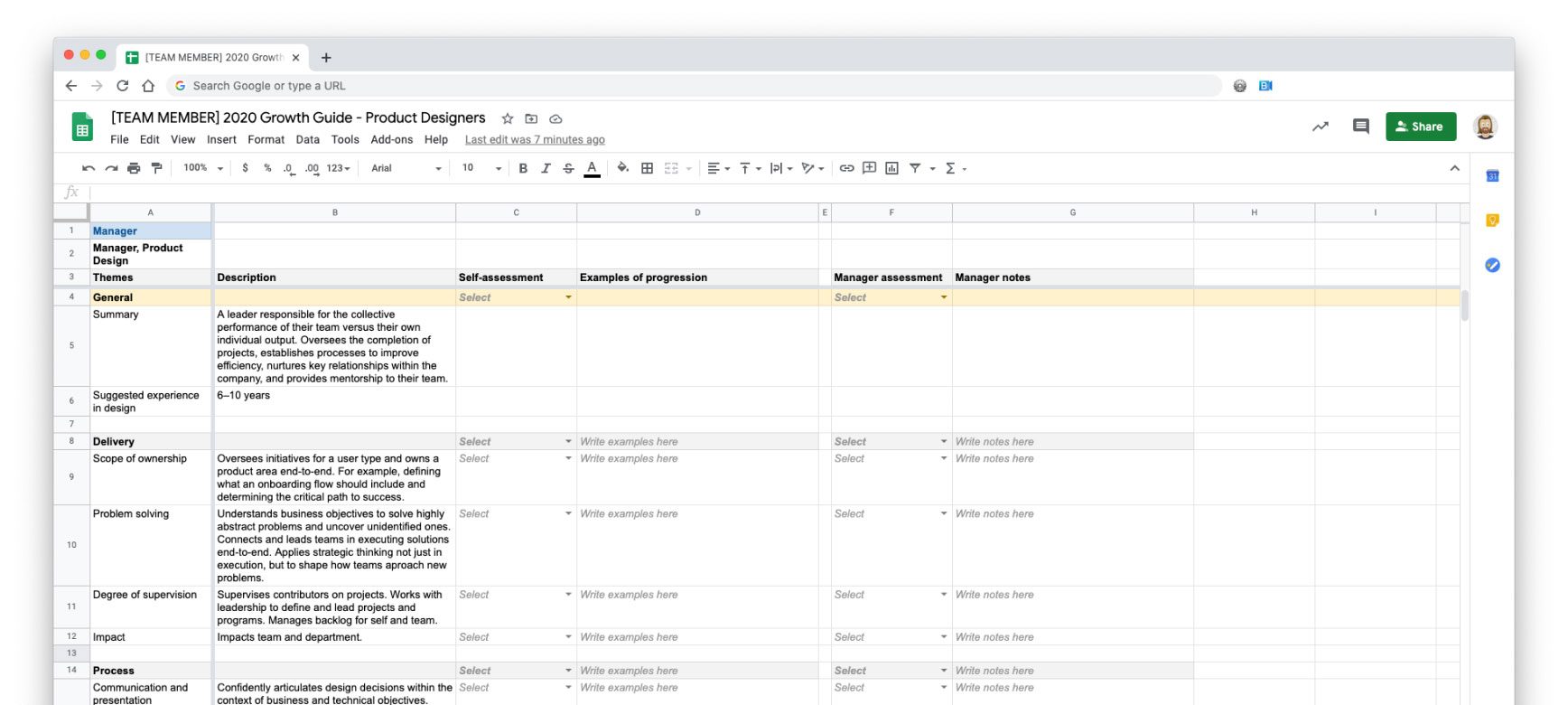Toggle strikethrough formatting
This screenshot has height=705, width=1568.
point(568,168)
